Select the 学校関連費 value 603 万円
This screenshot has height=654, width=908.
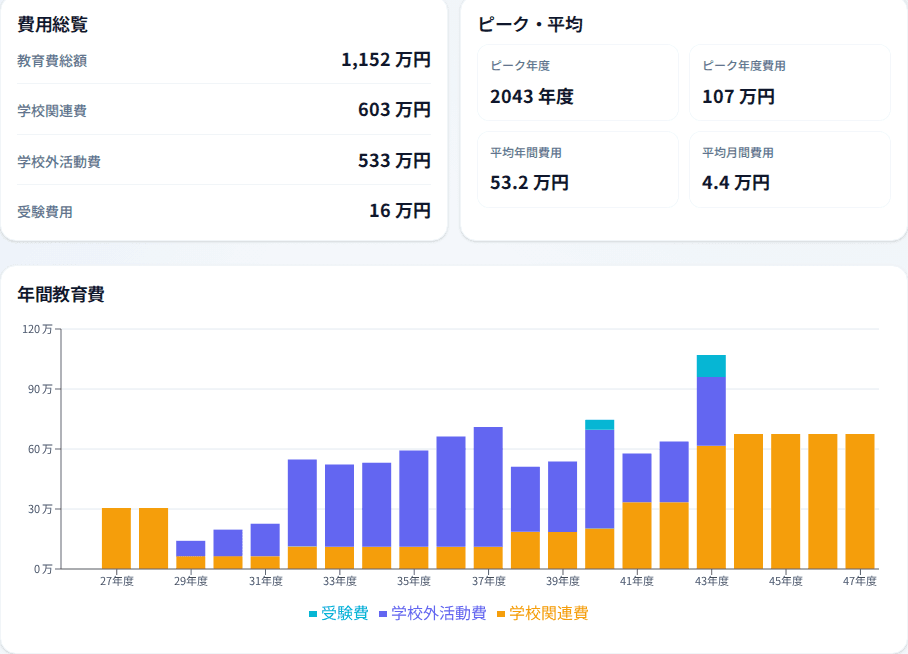pos(394,109)
